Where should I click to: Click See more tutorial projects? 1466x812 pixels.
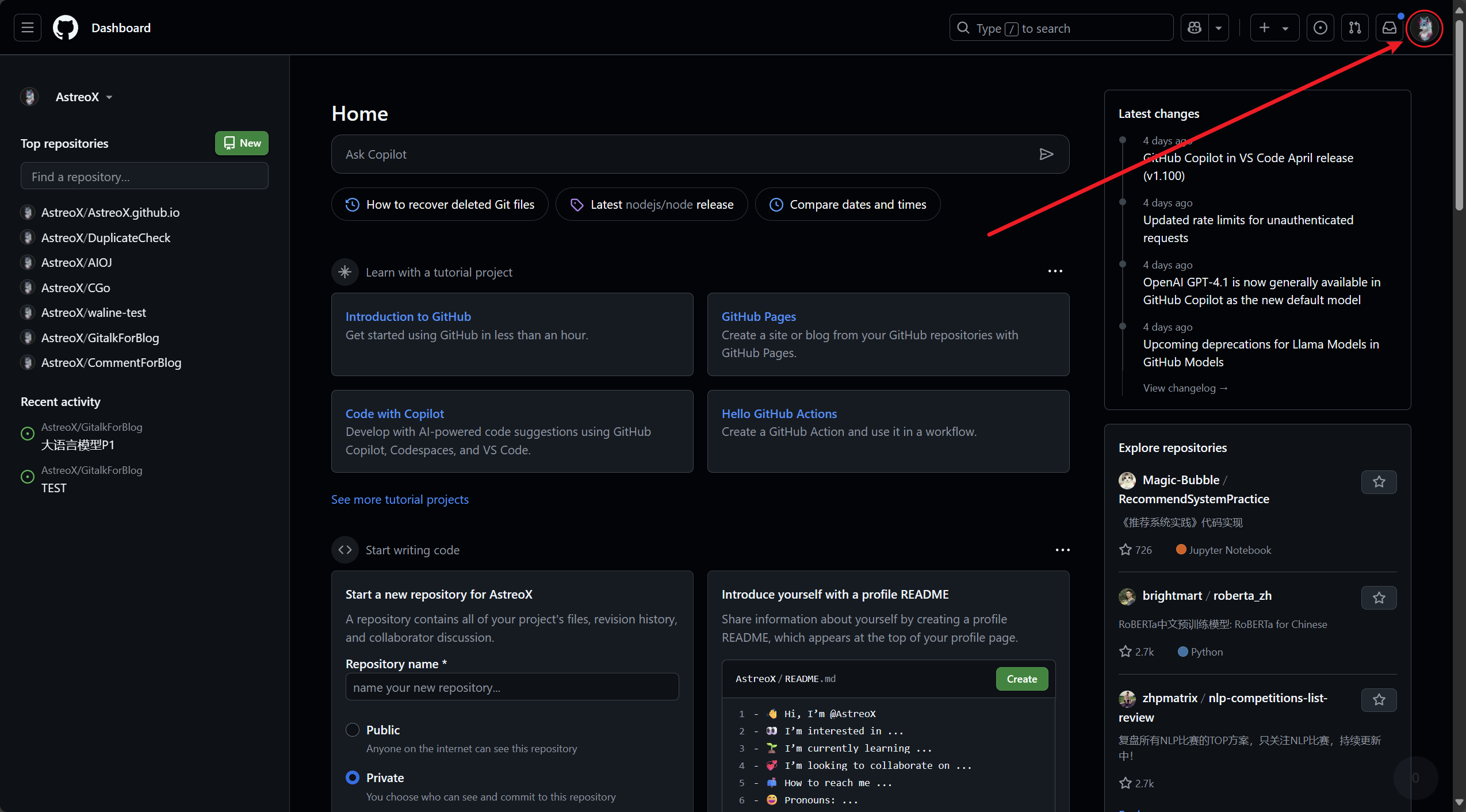[400, 499]
